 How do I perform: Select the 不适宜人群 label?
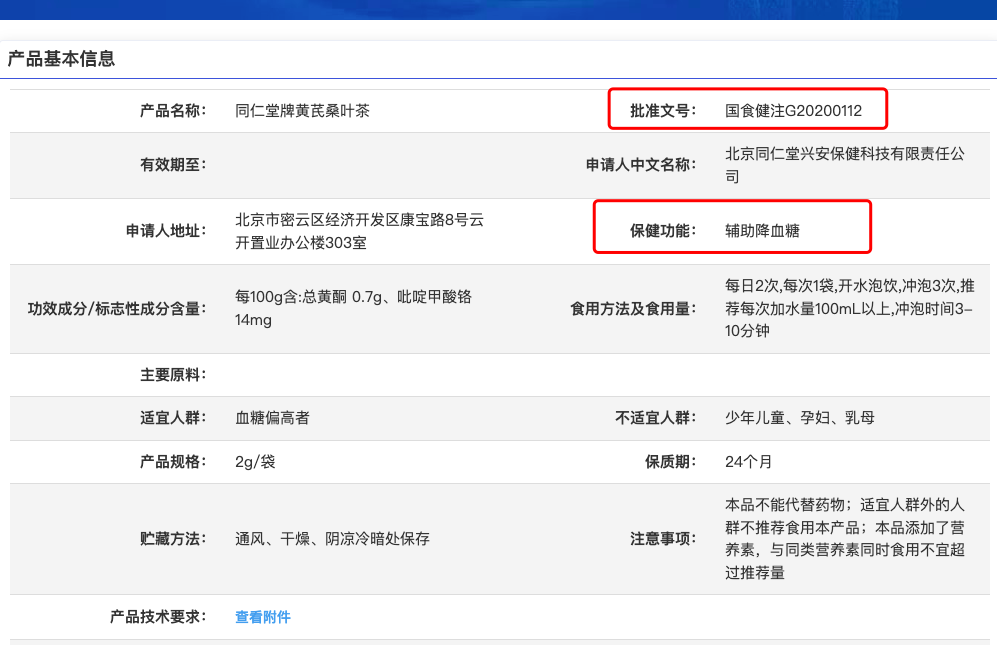coord(656,418)
